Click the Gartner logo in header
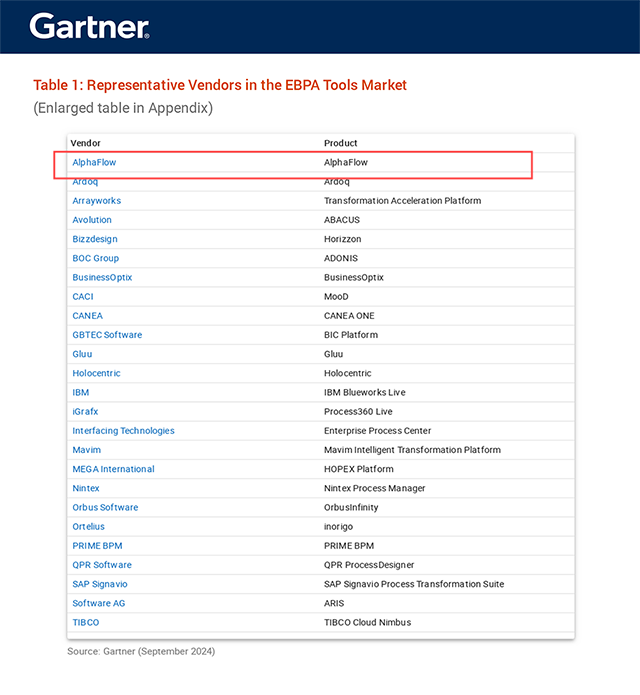640x695 pixels. (x=90, y=26)
